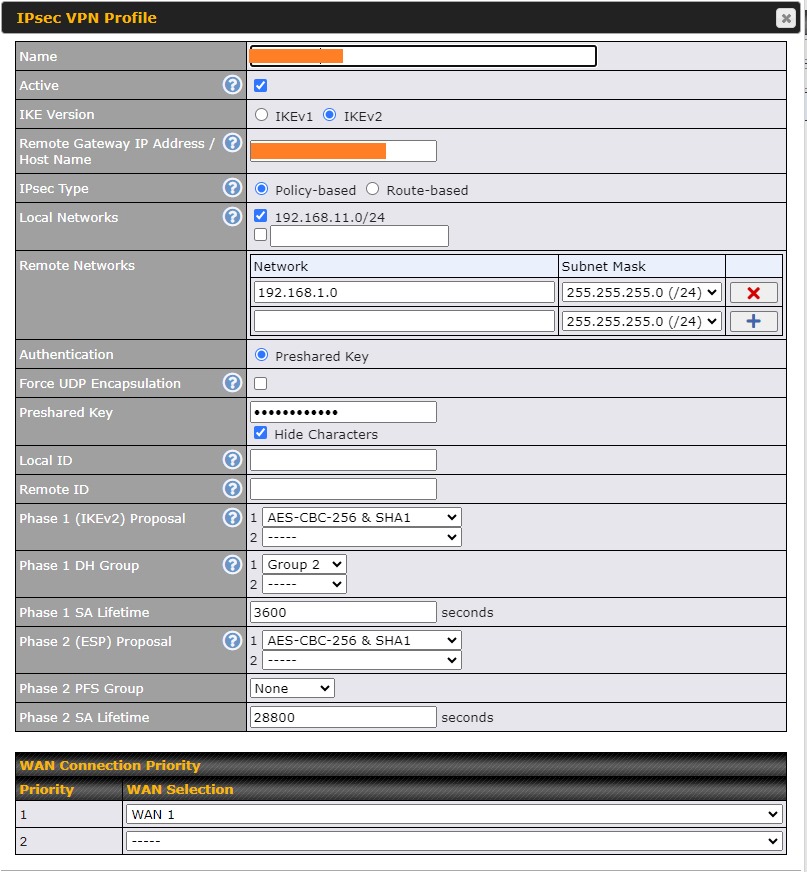This screenshot has height=872, width=807.
Task: Select the IKEv1 radio button
Action: [x=261, y=115]
